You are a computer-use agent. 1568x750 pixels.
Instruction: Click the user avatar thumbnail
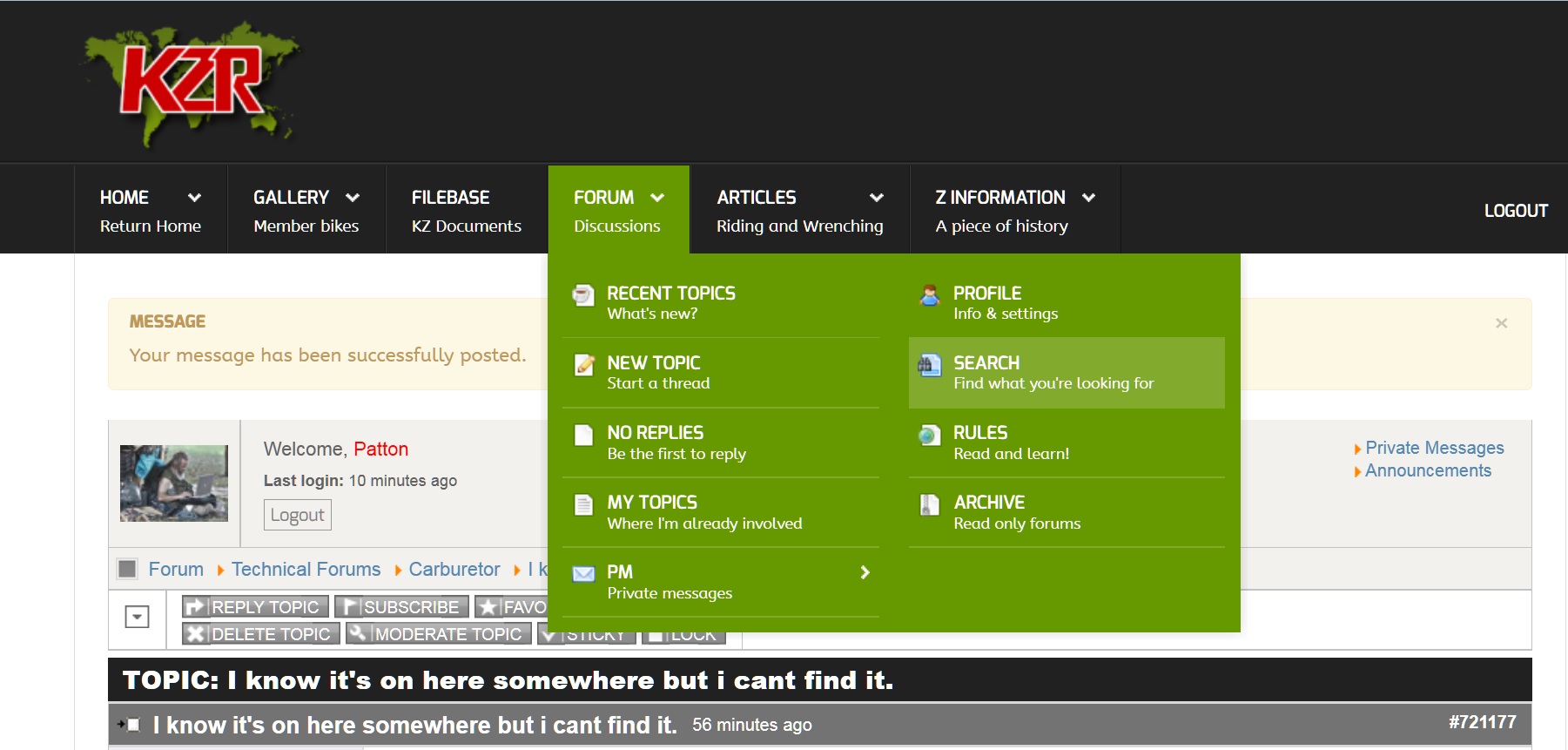[174, 483]
